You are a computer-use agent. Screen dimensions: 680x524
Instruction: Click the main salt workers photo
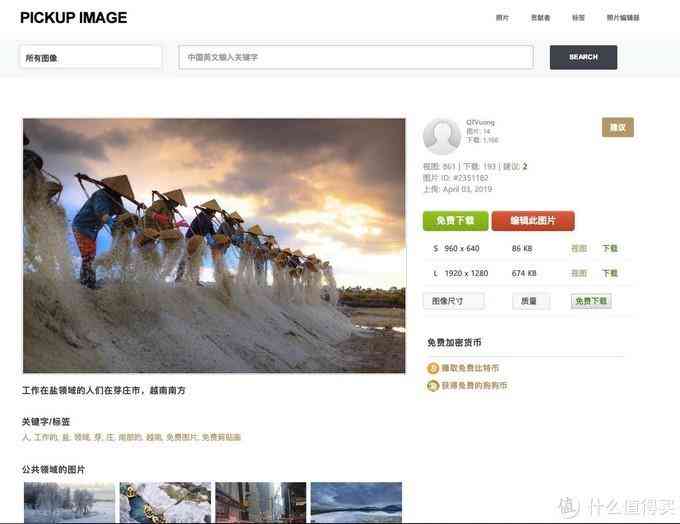[214, 246]
